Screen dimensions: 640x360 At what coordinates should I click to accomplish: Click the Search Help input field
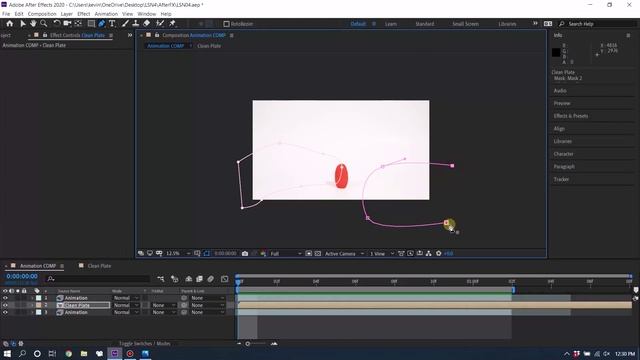pos(598,24)
